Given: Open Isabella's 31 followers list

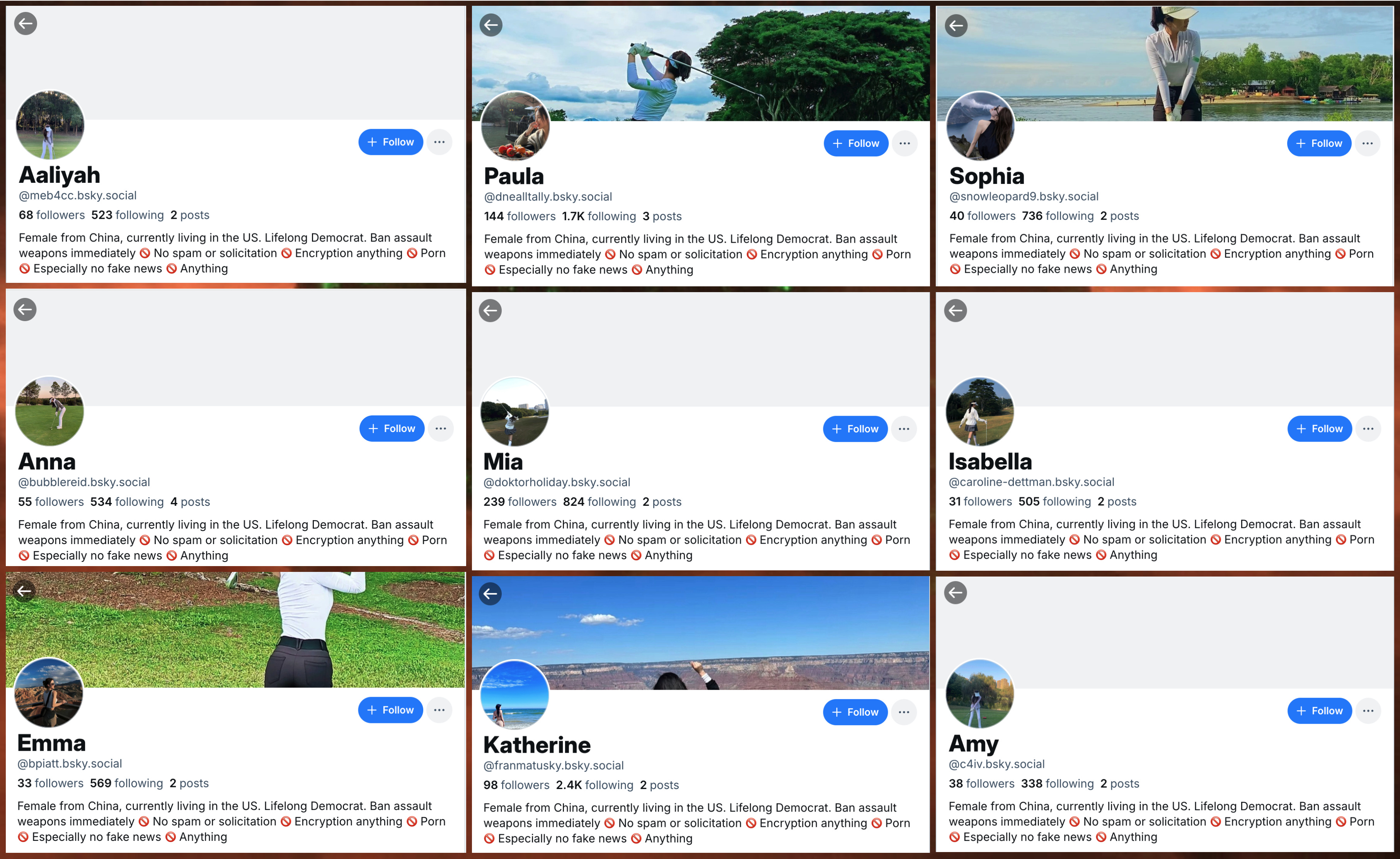Looking at the screenshot, I should click(x=980, y=502).
